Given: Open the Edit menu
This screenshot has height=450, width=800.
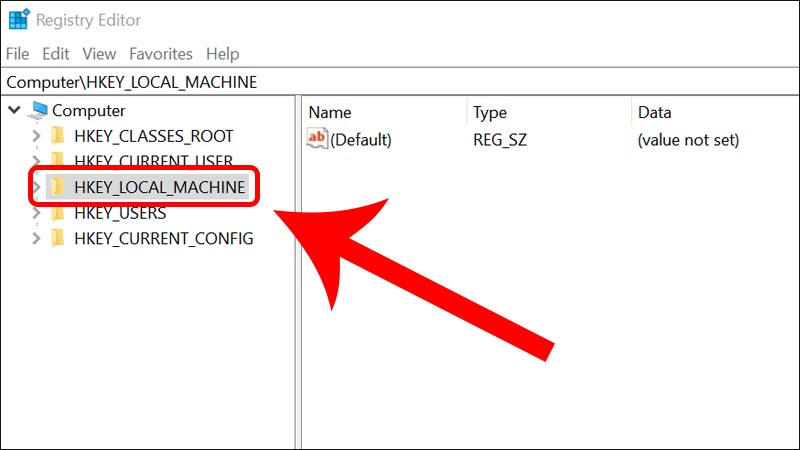Looking at the screenshot, I should tap(56, 54).
